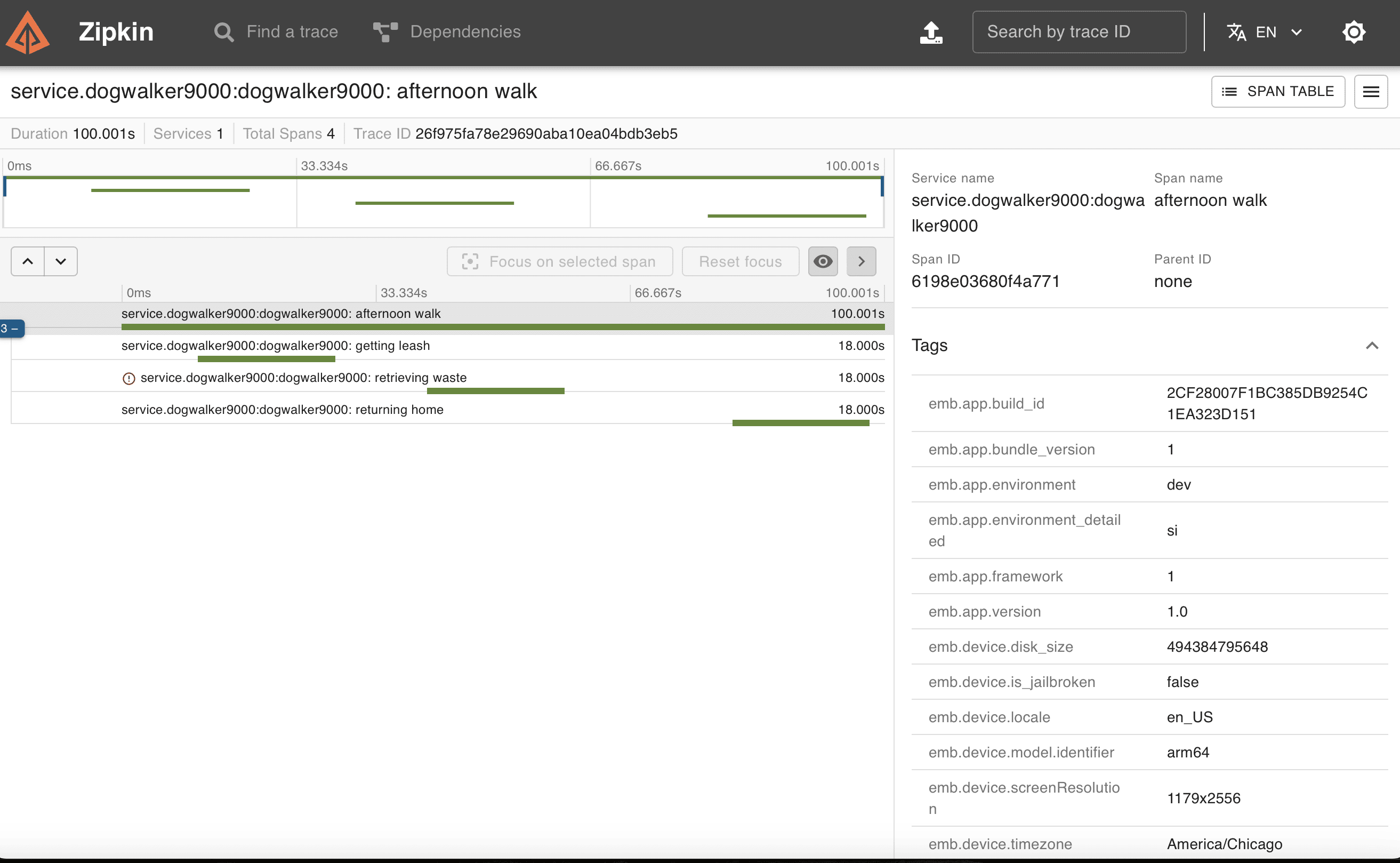Click the list icon inside SPAN TABLE button
Screen dimensions: 1400x863
click(x=1229, y=91)
